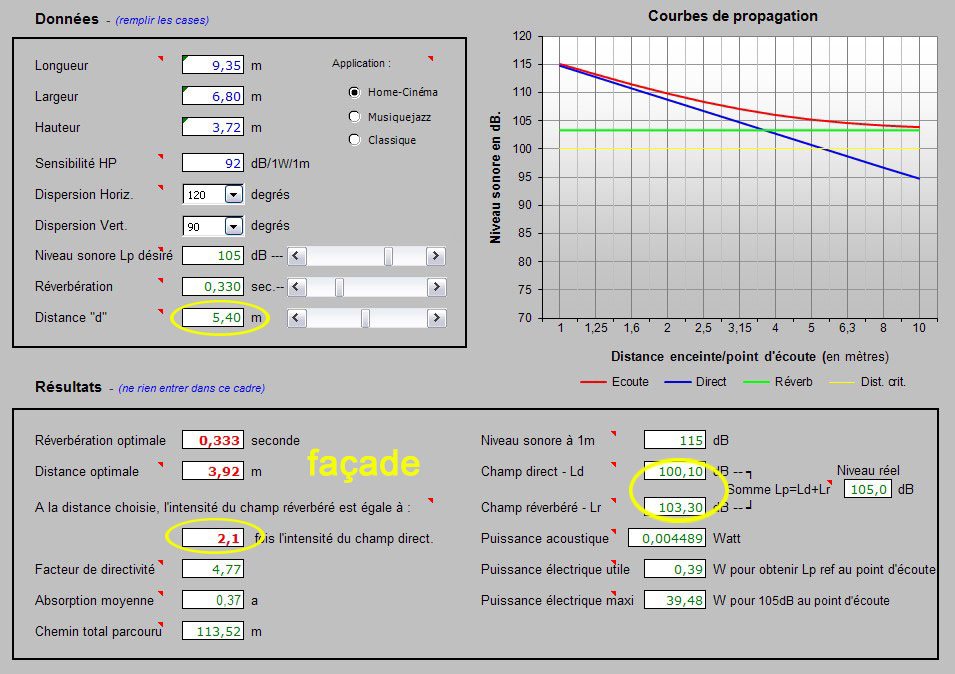Decrease Distance "d" with the left arrow

pos(297,319)
